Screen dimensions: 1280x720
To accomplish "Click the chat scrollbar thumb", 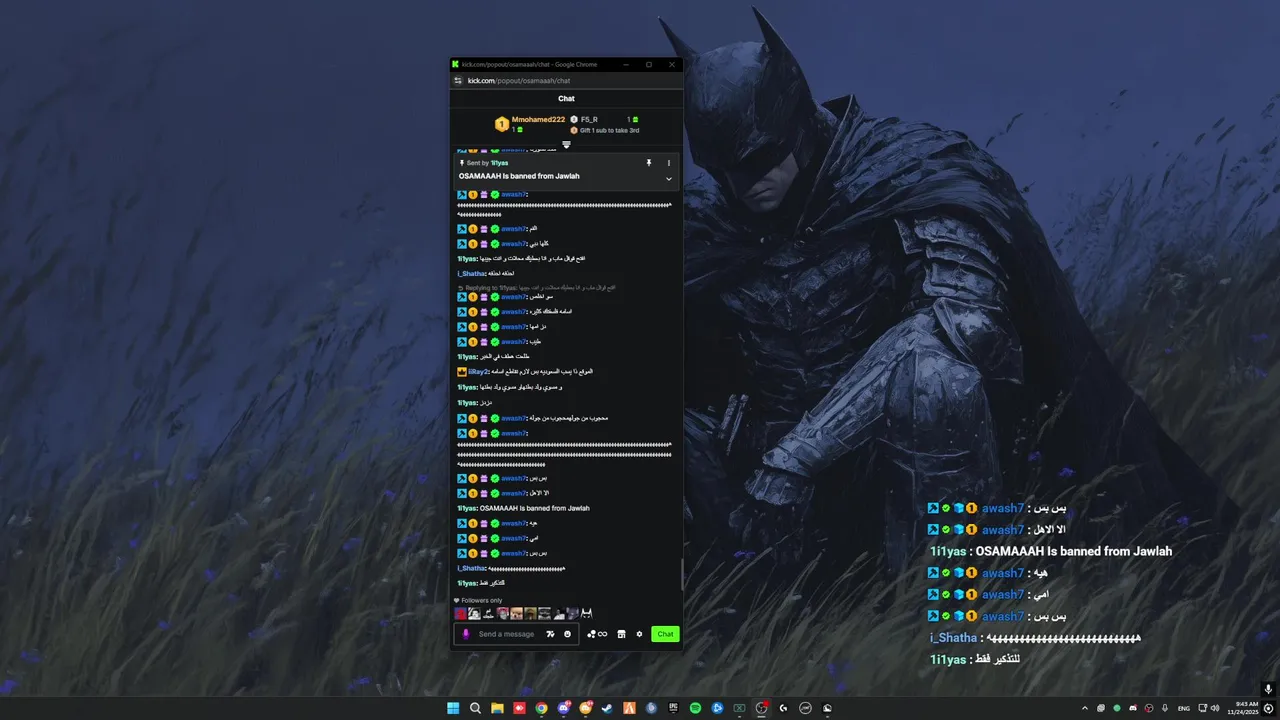I will pyautogui.click(x=683, y=573).
